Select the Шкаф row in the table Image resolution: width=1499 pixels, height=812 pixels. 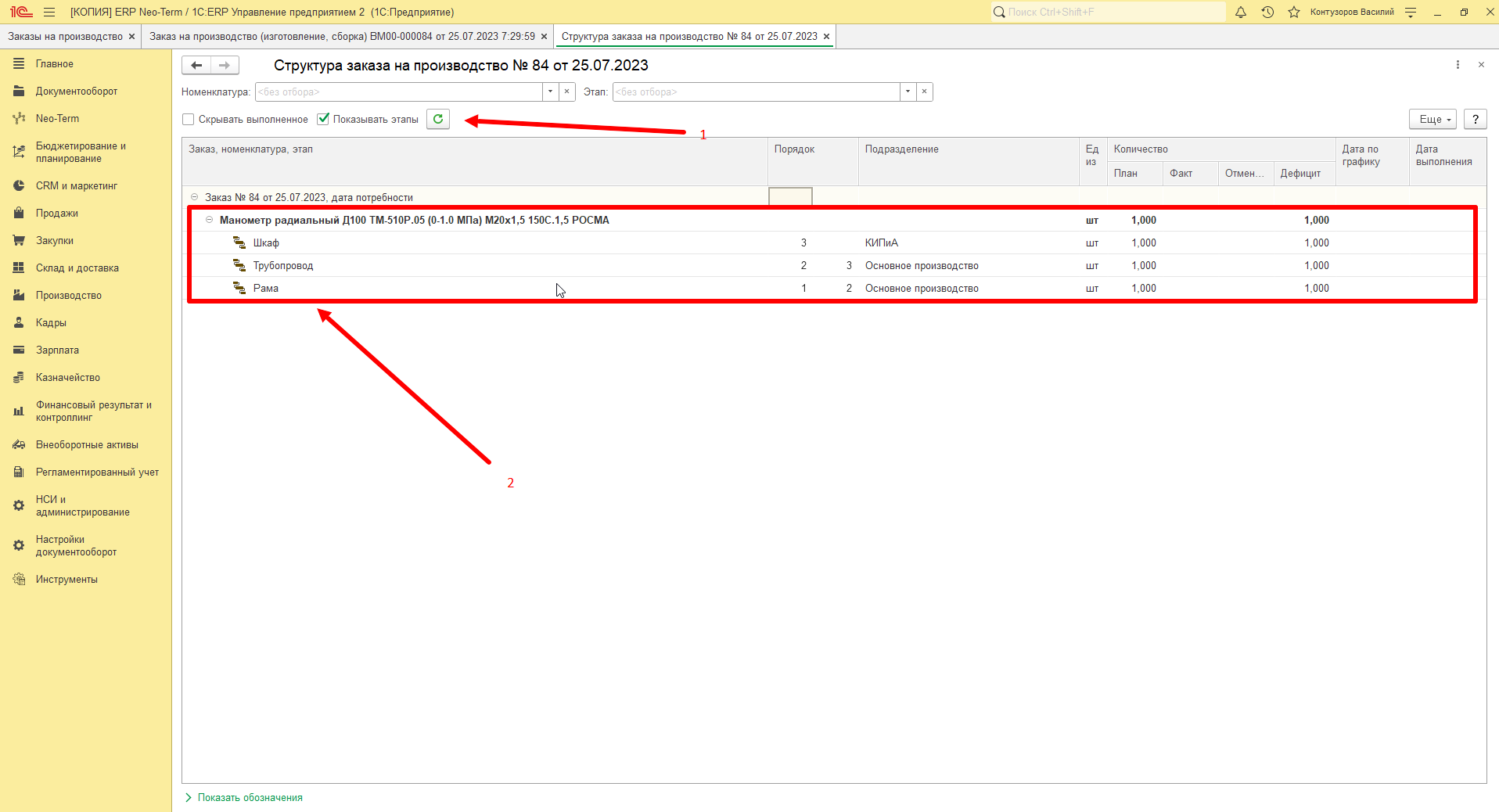[x=834, y=243]
